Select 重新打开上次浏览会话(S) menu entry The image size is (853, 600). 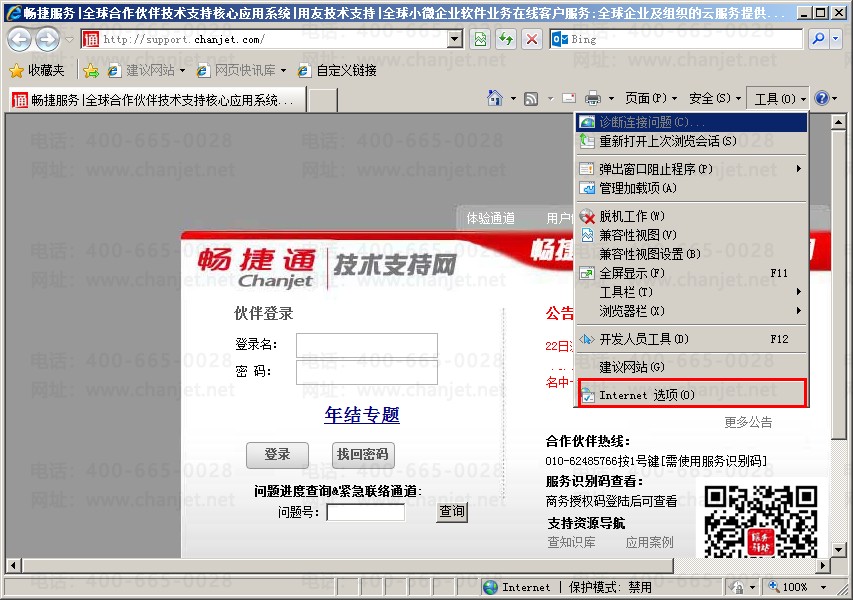pyautogui.click(x=691, y=141)
